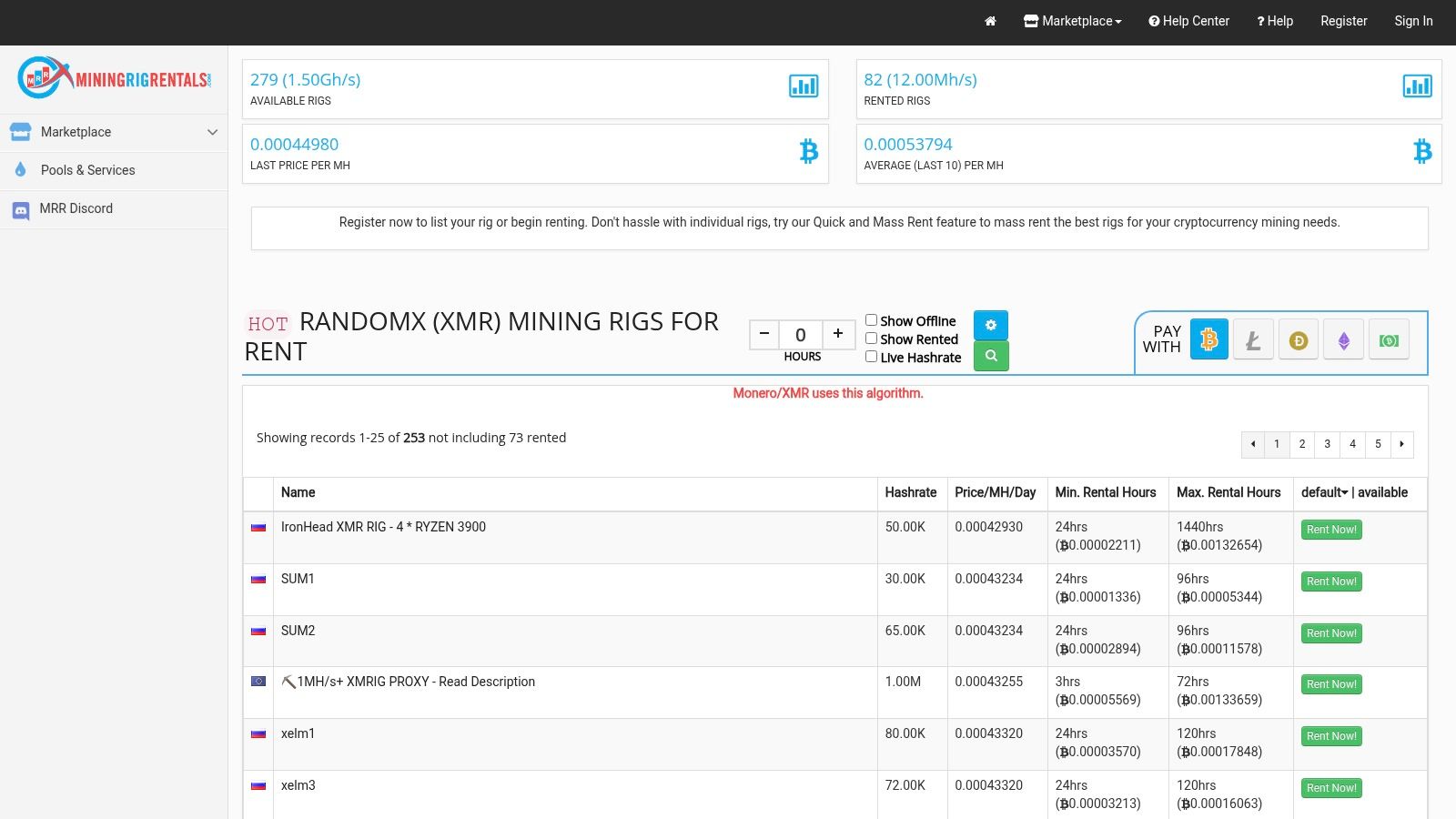Click the Register link
Viewport: 1456px width, 819px height.
pyautogui.click(x=1343, y=21)
